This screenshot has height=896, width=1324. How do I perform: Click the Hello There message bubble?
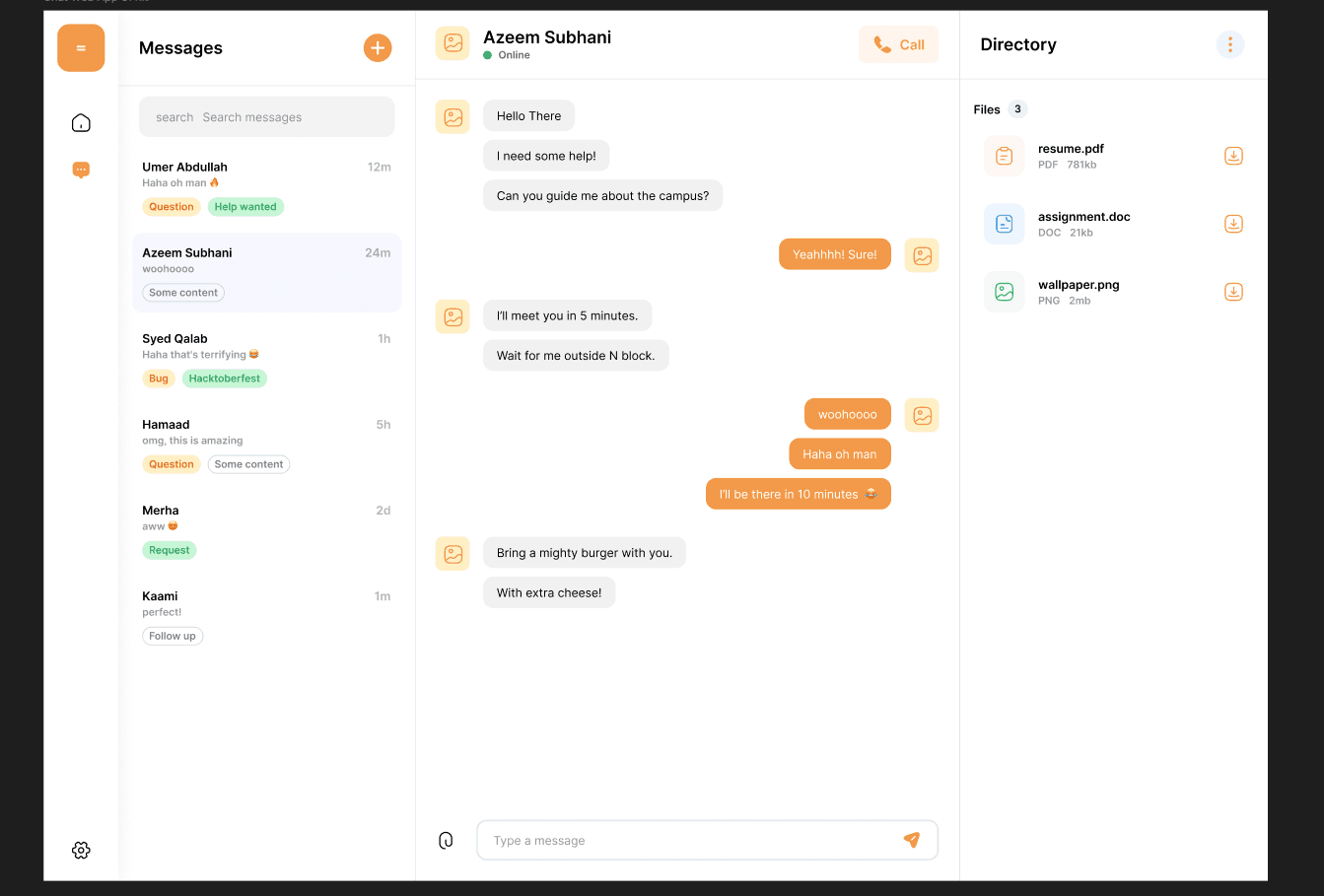point(528,116)
